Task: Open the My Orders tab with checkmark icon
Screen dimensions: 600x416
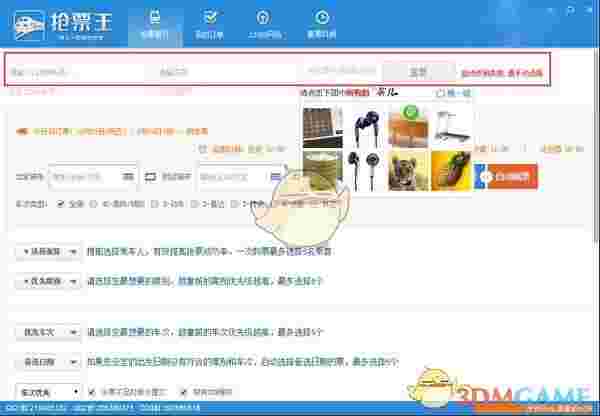Action: (209, 25)
